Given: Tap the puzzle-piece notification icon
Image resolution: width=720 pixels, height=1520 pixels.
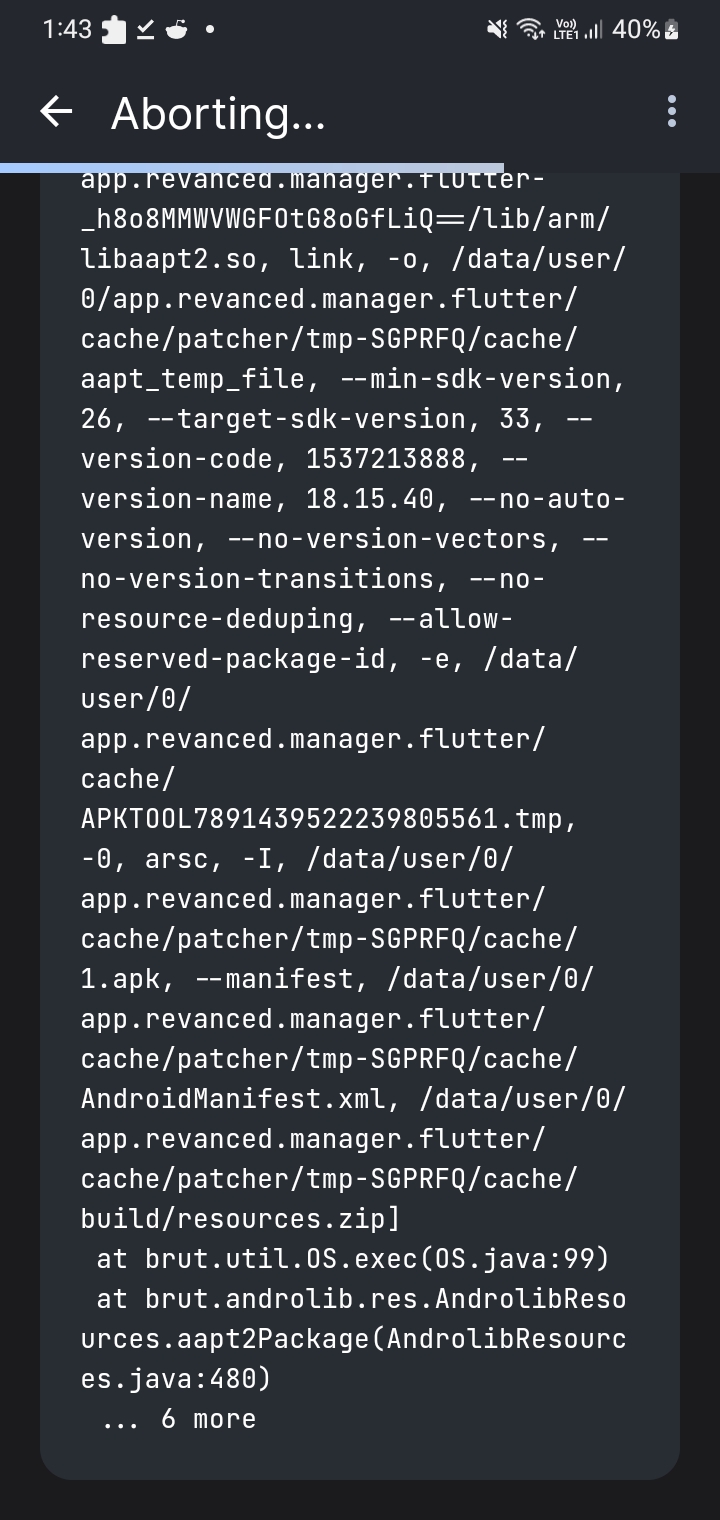Looking at the screenshot, I should (x=113, y=29).
